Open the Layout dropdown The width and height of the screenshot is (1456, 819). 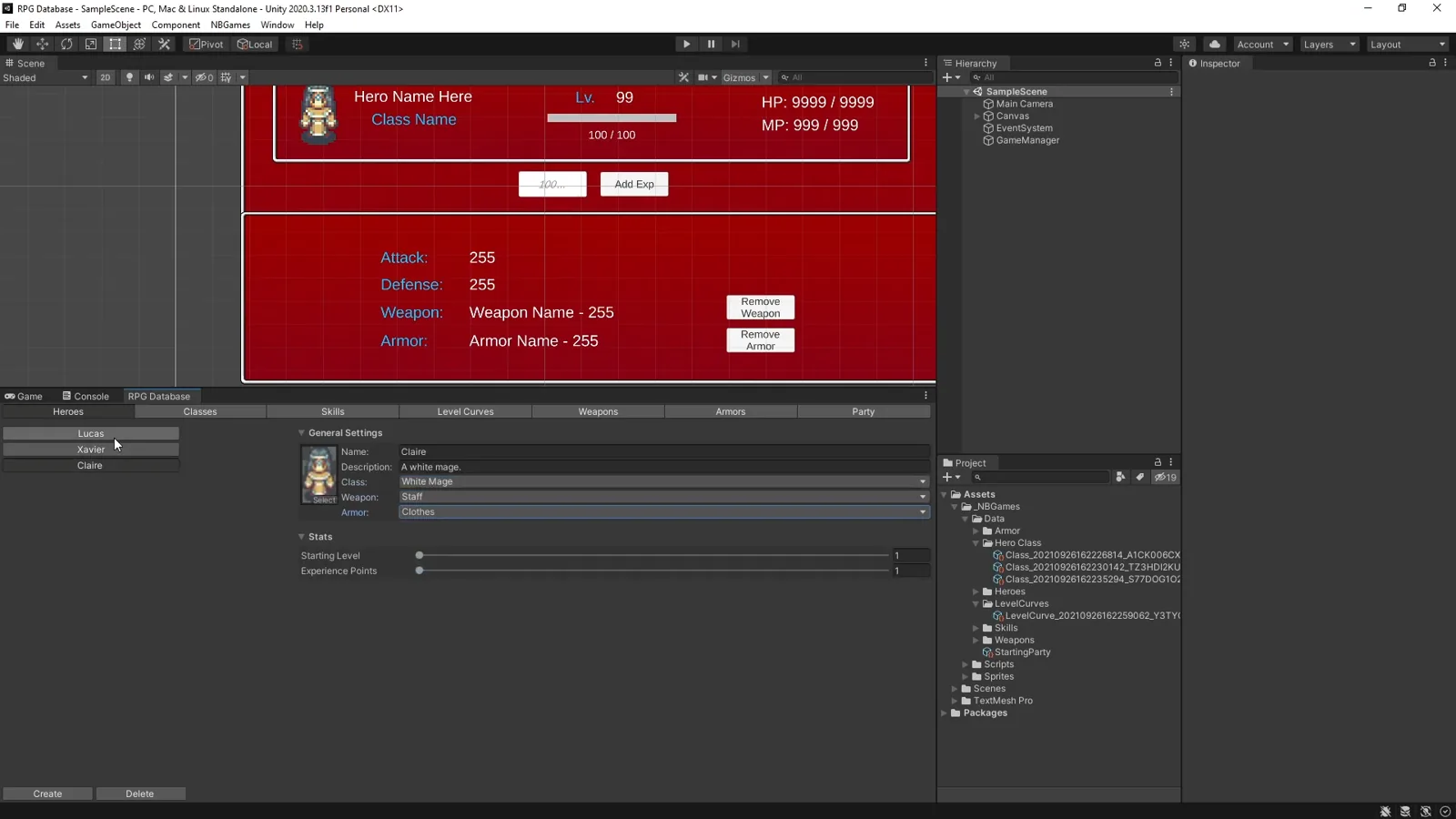tap(1408, 44)
